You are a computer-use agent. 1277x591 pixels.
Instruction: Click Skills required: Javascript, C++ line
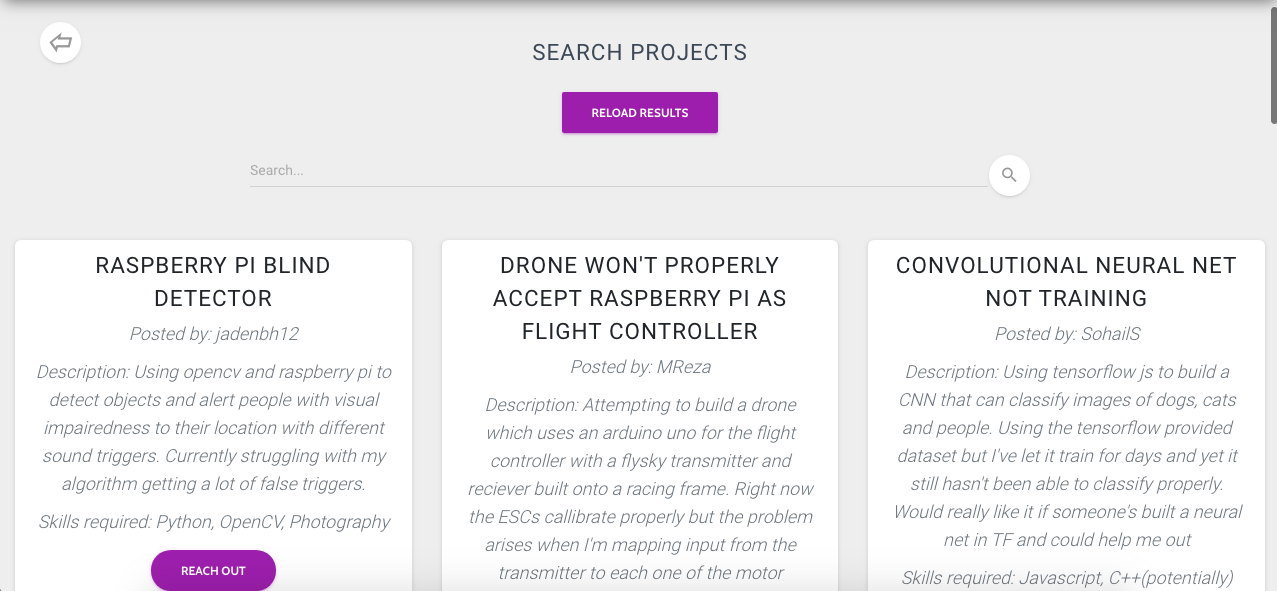pyautogui.click(x=1067, y=578)
